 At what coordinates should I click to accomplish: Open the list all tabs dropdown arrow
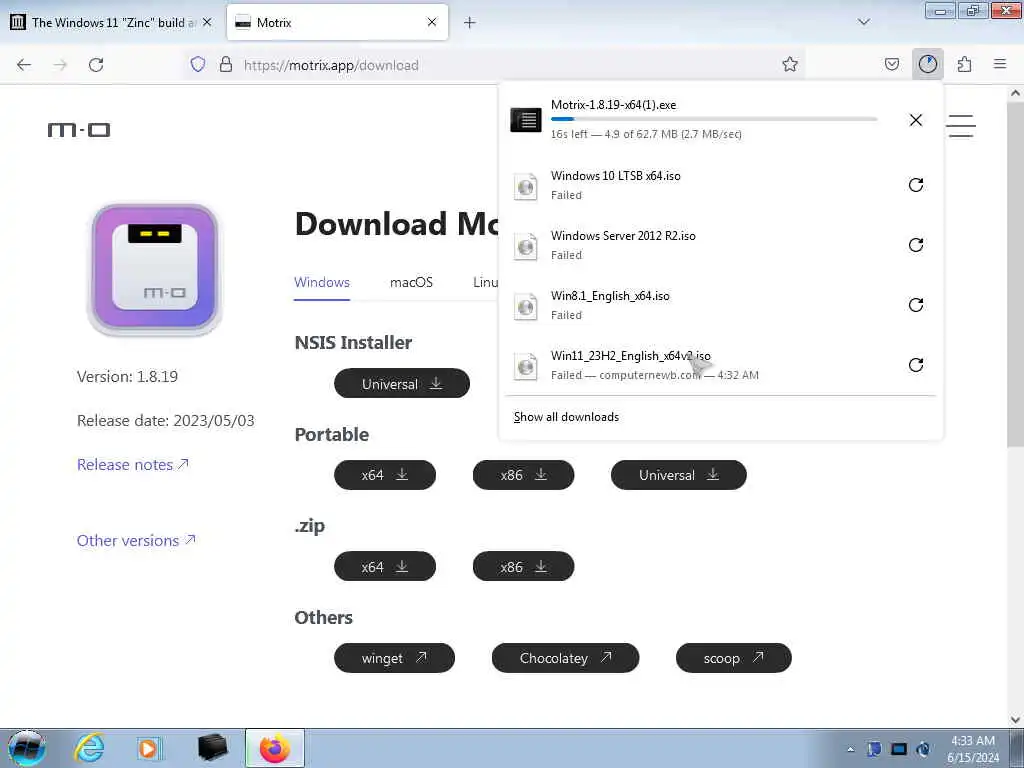863,22
